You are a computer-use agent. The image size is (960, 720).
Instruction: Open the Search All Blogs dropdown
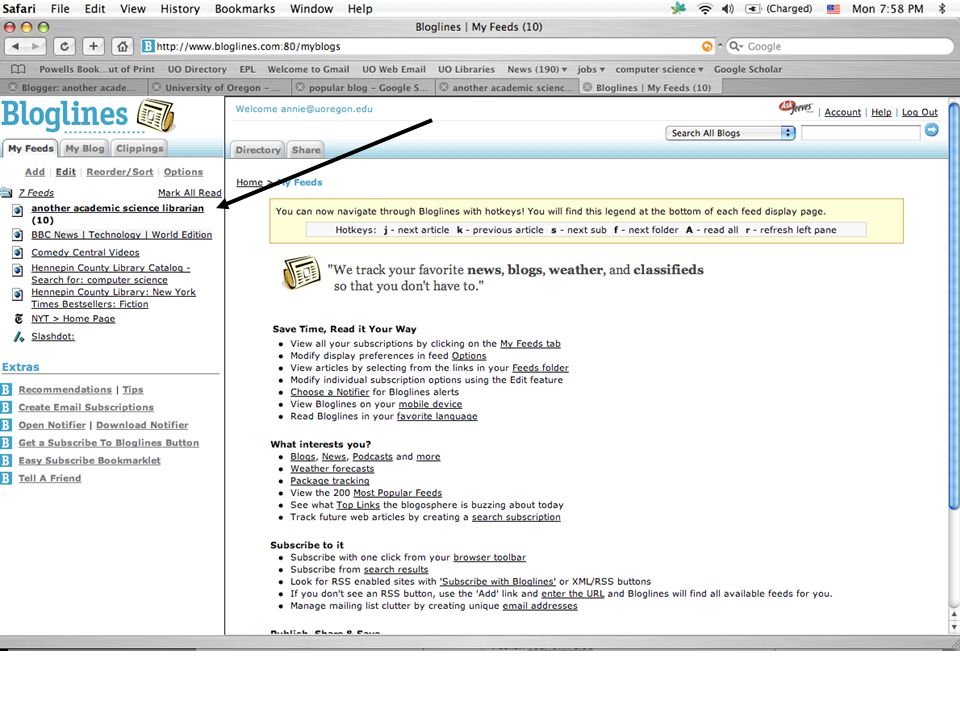[x=730, y=133]
